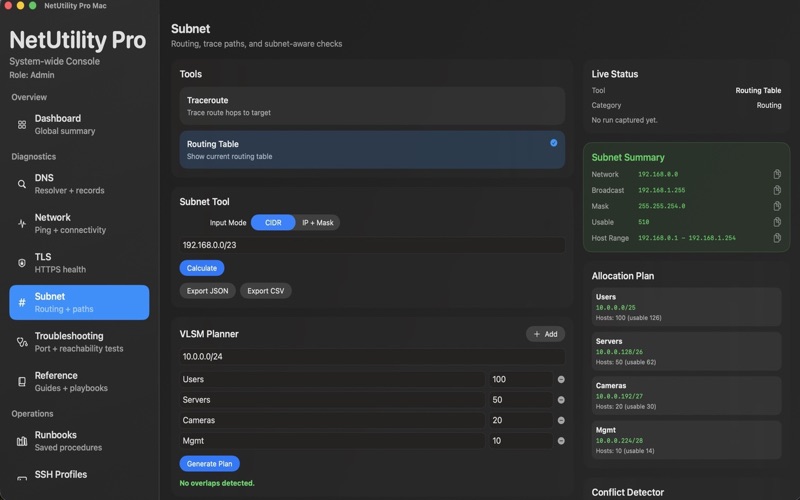Open Dashboard global summary
This screenshot has width=800, height=500.
click(79, 124)
